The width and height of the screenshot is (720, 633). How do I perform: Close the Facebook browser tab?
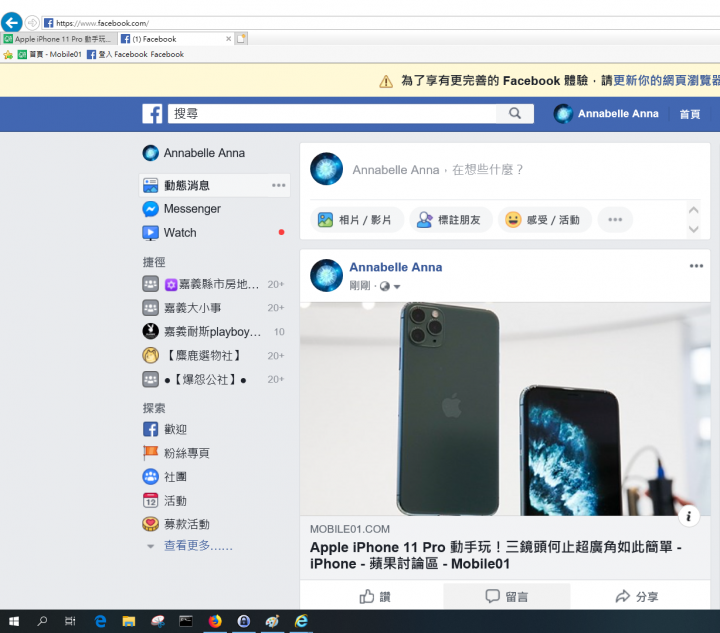pyautogui.click(x=228, y=39)
